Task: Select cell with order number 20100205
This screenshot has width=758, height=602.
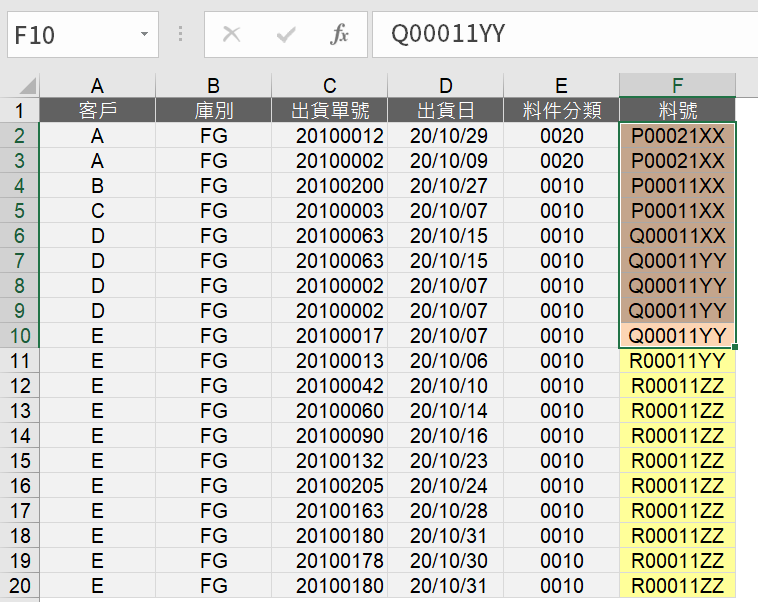Action: click(x=329, y=485)
